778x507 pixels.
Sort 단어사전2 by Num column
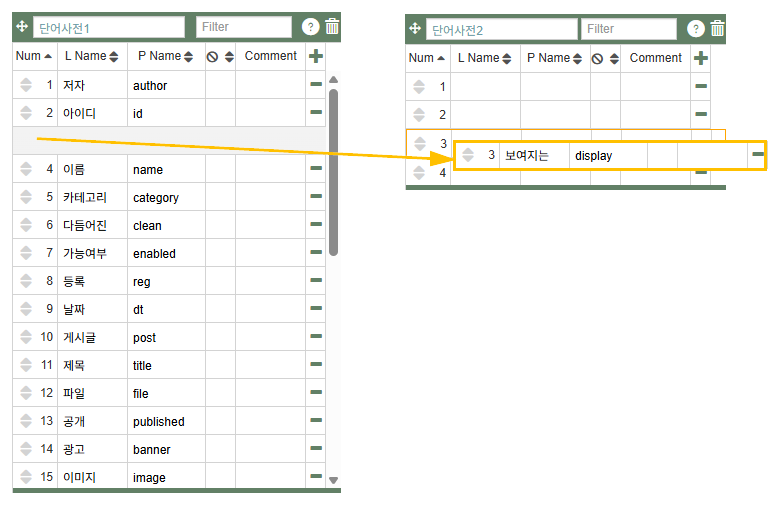point(427,58)
